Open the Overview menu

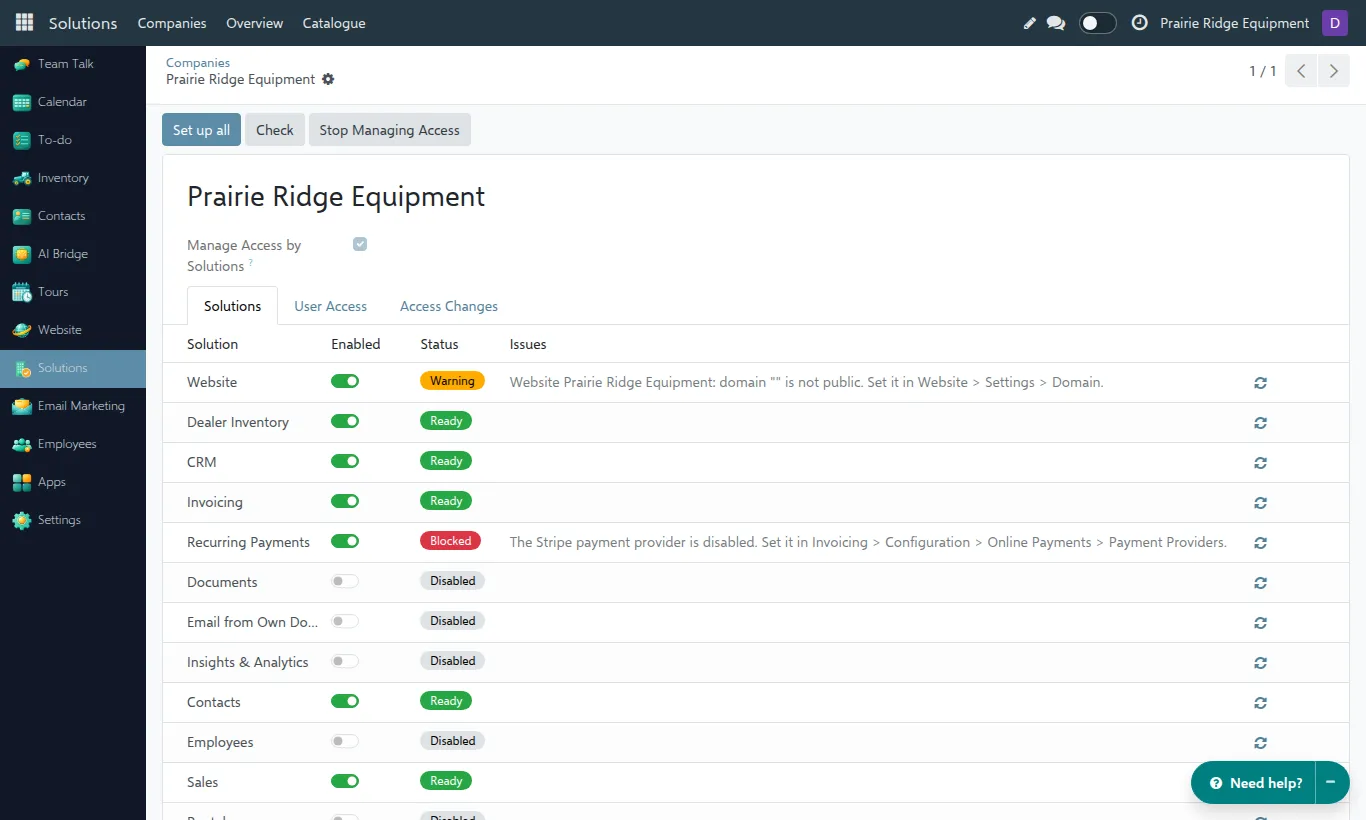pyautogui.click(x=254, y=23)
